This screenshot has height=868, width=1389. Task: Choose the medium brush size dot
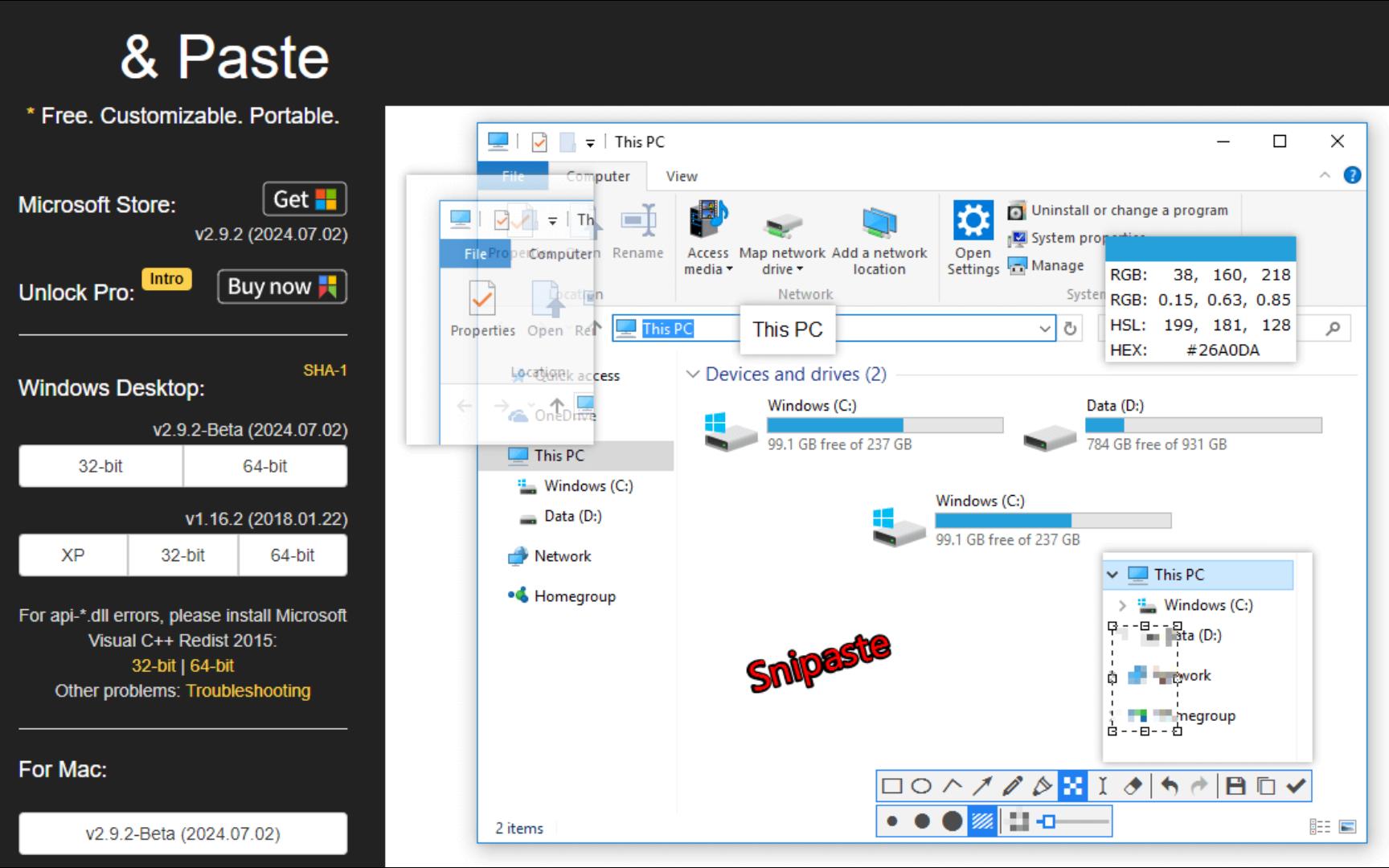coord(922,821)
